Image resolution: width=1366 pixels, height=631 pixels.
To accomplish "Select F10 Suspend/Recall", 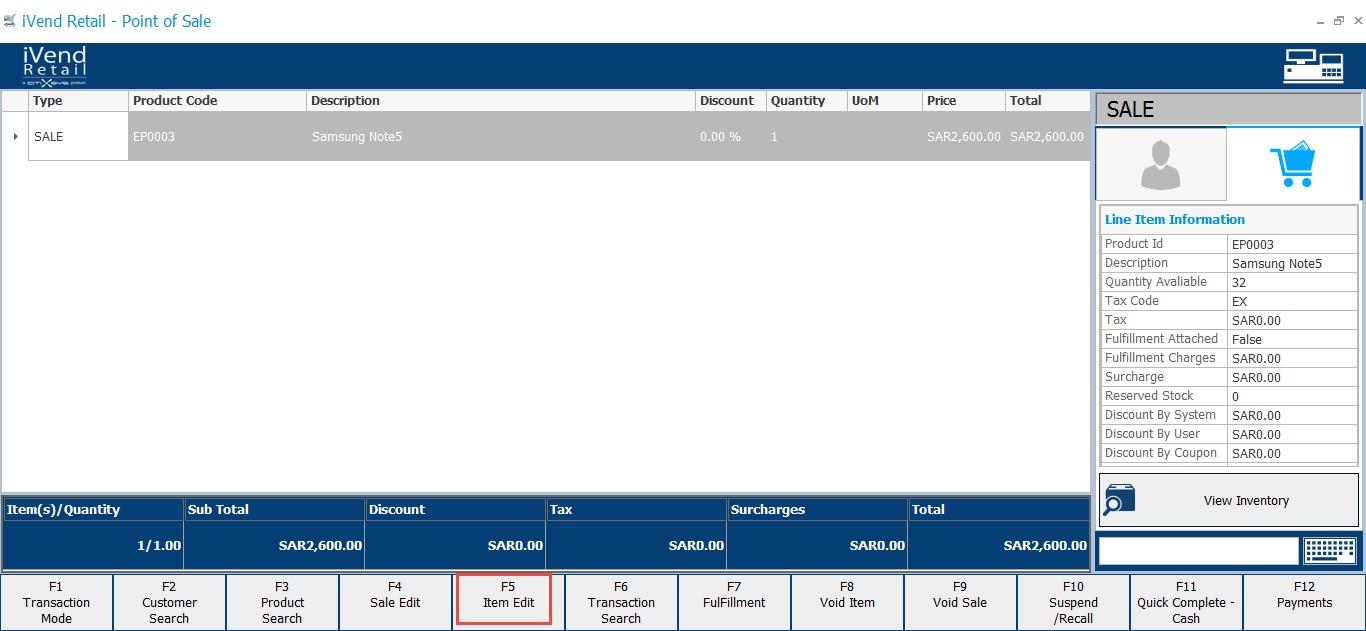I will [1073, 602].
